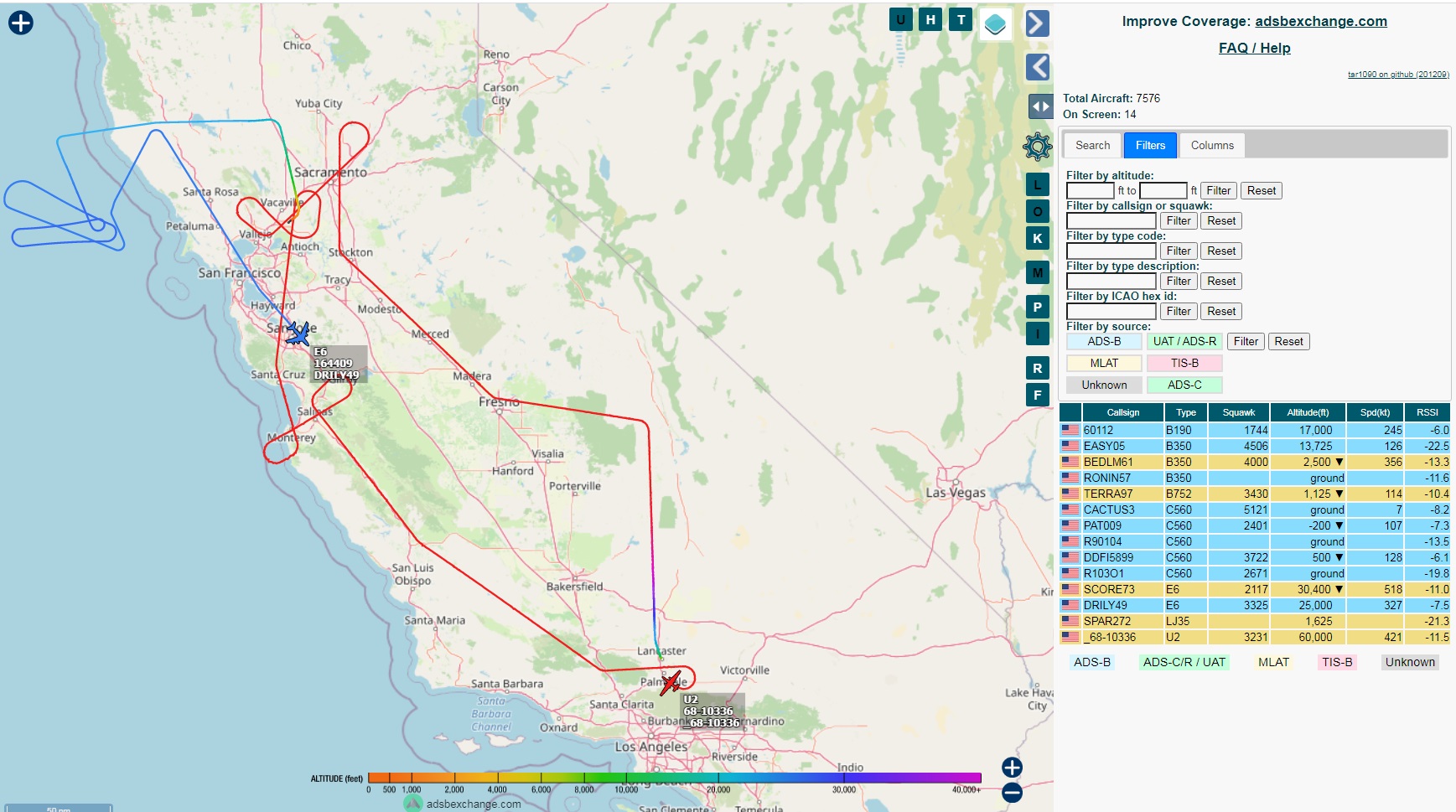The height and width of the screenshot is (812, 1456).
Task: Click the DRILY49 map label box
Action: tap(339, 364)
